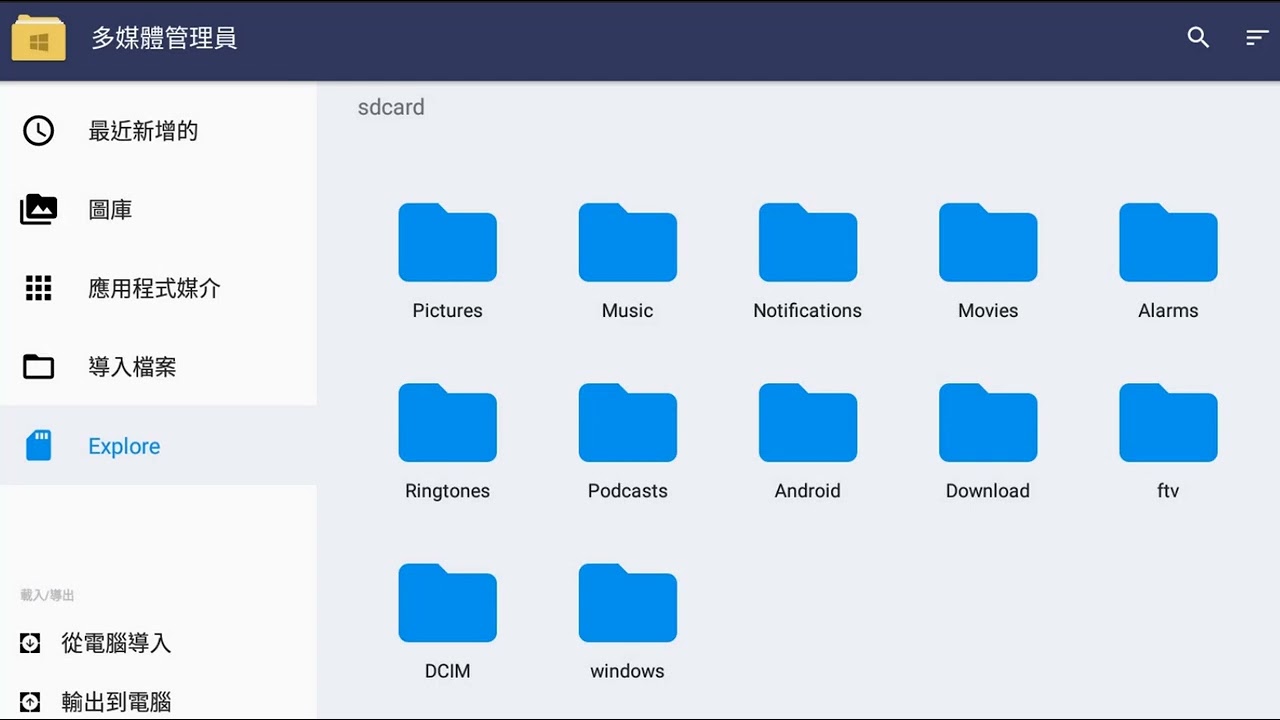Go to 圖庫 in the sidebar

tap(158, 210)
